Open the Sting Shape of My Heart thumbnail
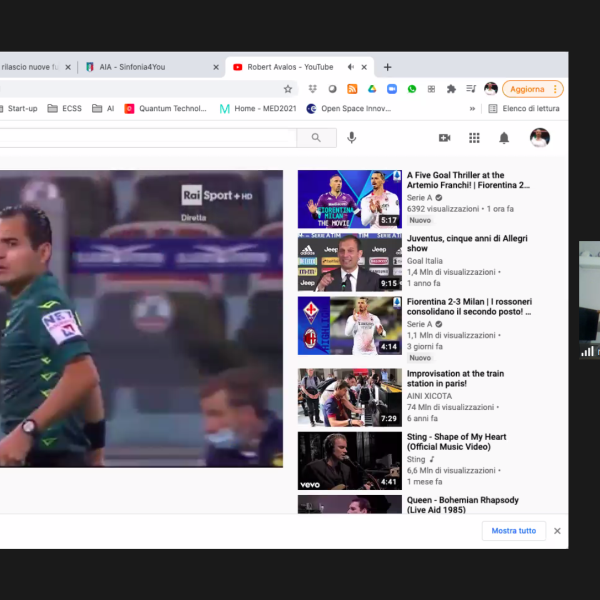The image size is (600, 600). 349,460
